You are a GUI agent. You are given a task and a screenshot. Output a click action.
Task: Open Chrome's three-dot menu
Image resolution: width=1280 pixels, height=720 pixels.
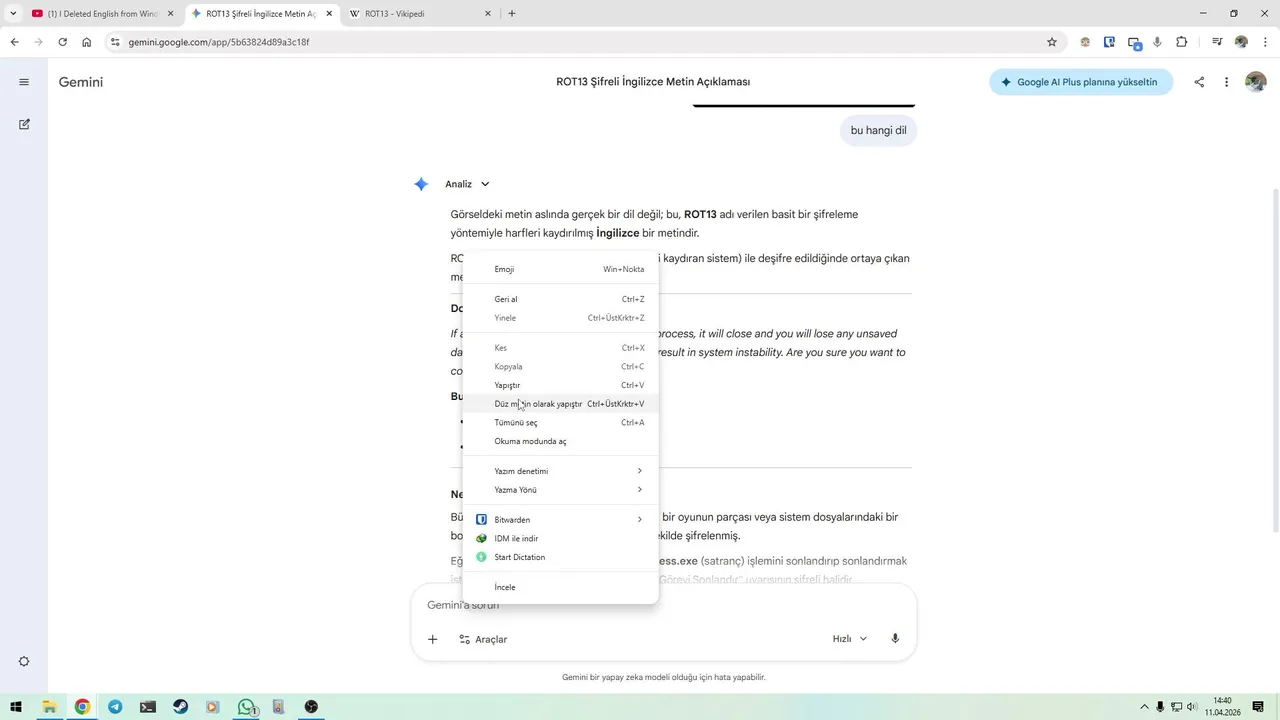click(x=1266, y=42)
